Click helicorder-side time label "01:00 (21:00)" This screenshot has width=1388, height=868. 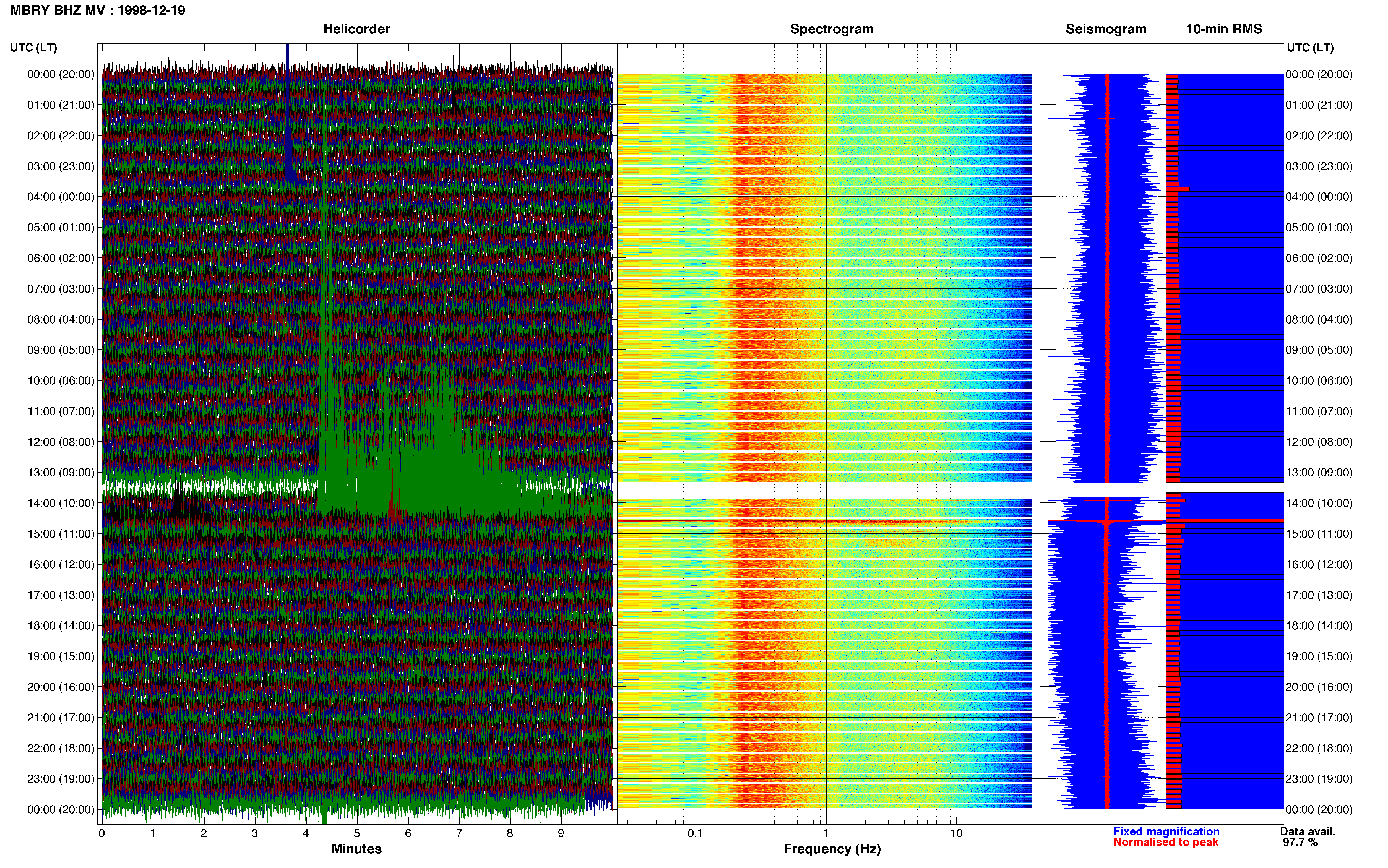[x=61, y=105]
